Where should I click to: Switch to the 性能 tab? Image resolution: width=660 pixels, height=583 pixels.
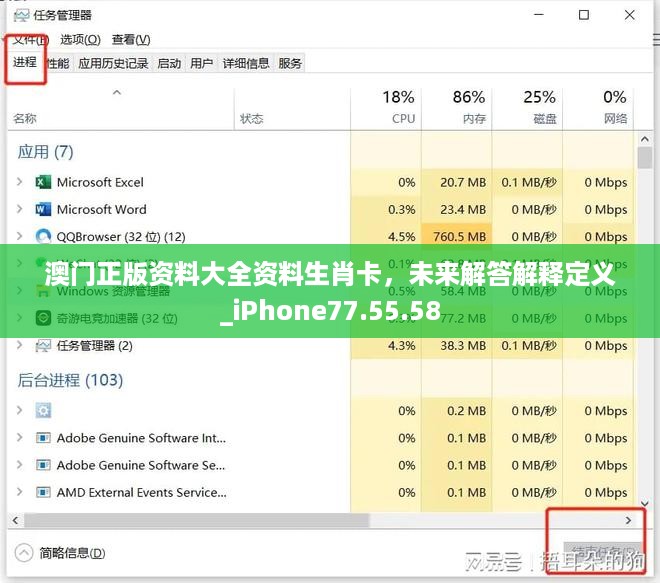[x=58, y=63]
